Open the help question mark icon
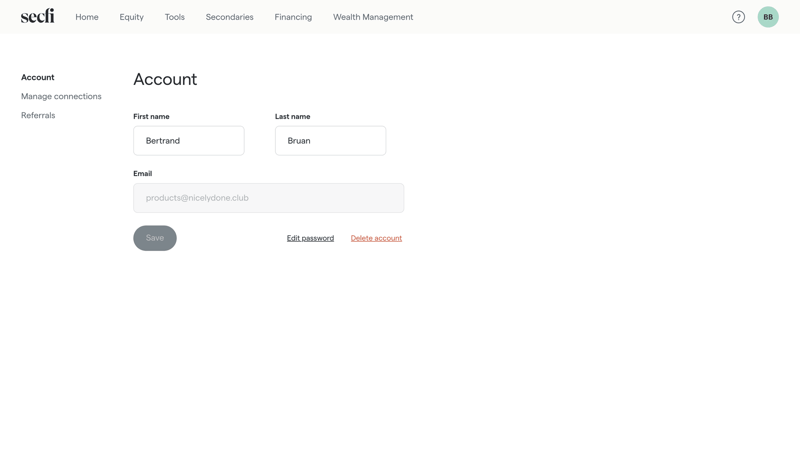Image resolution: width=800 pixels, height=470 pixels. [738, 17]
